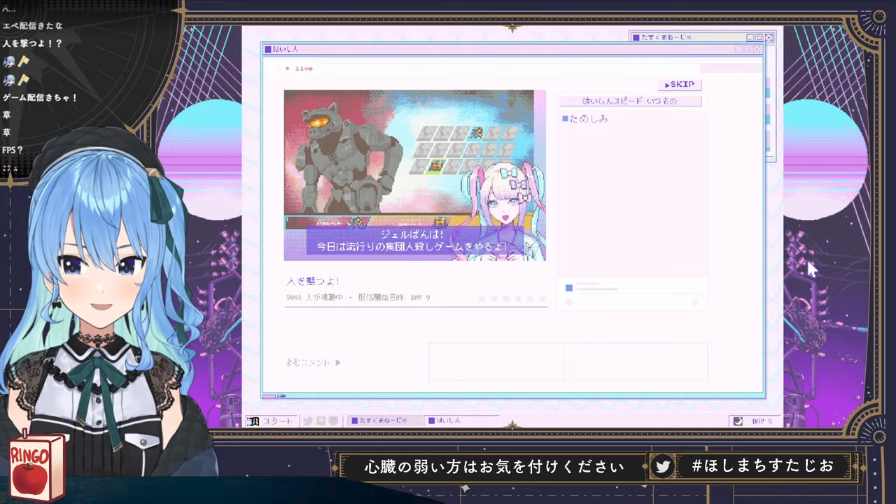
Task: Click the purple icon in the はいしん title bar
Action: 268,49
